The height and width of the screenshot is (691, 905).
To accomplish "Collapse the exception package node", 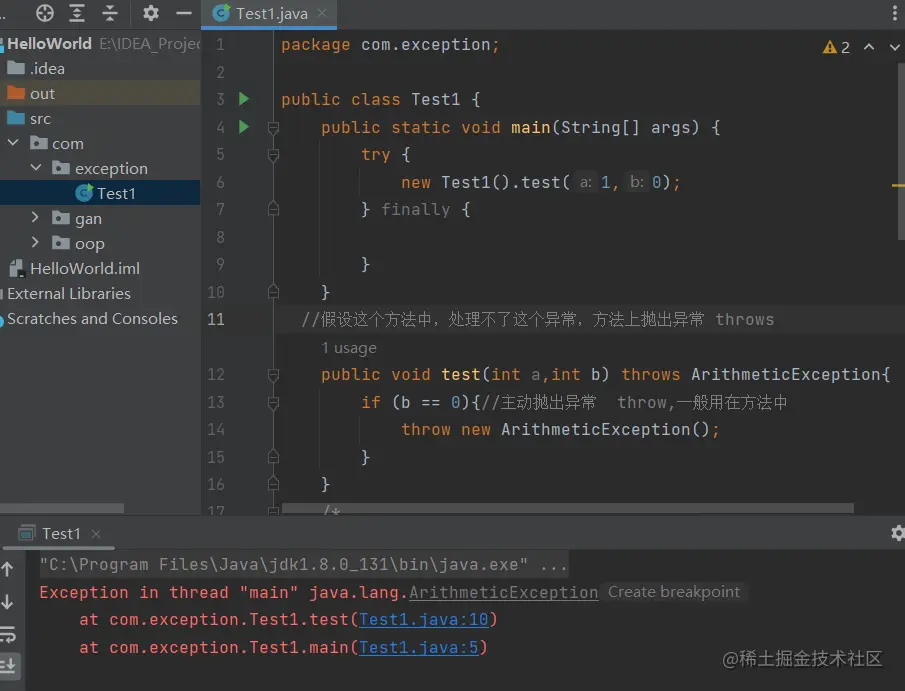I will pyautogui.click(x=36, y=167).
